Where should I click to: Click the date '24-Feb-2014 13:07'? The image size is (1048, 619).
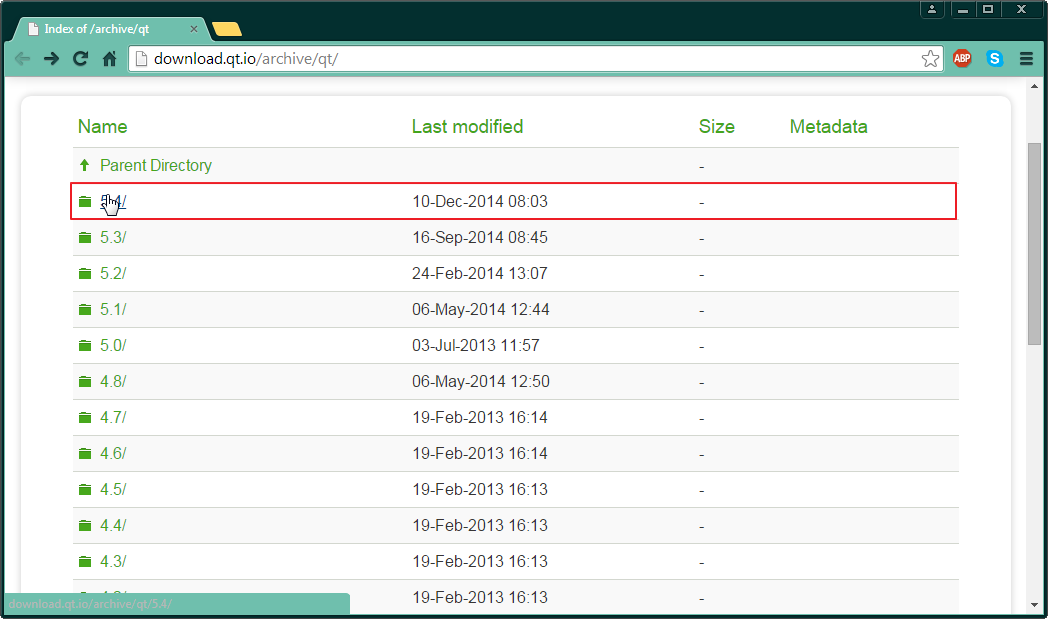[x=480, y=273]
